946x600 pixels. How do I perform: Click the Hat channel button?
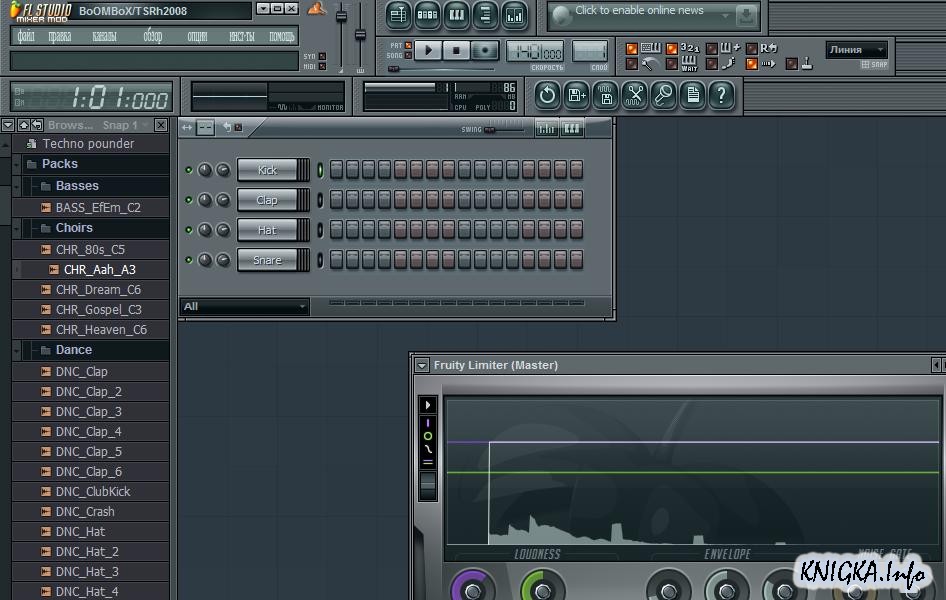coord(267,230)
